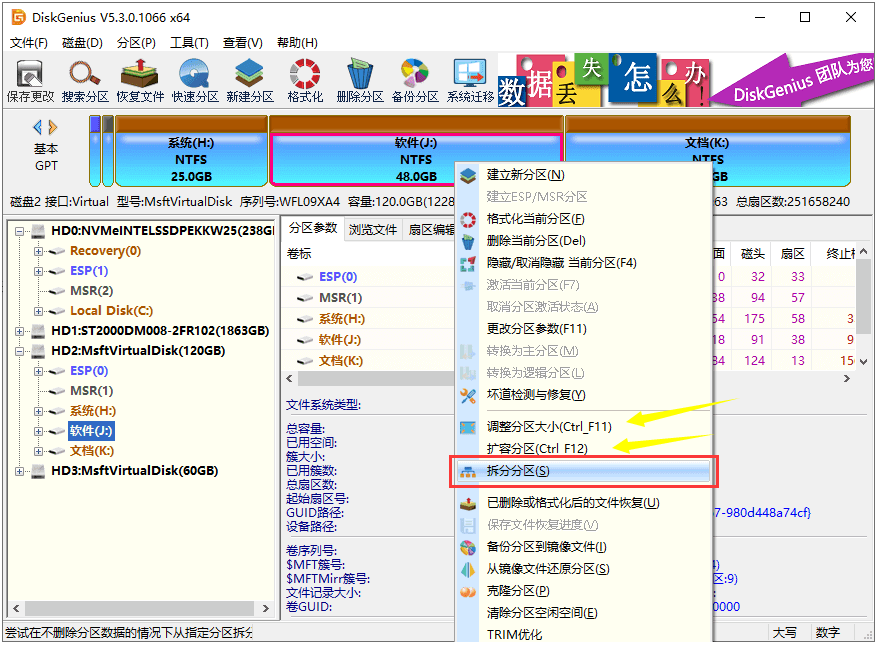This screenshot has width=877, height=647.
Task: Click the DiskGenius app logo in title bar
Action: 18,17
